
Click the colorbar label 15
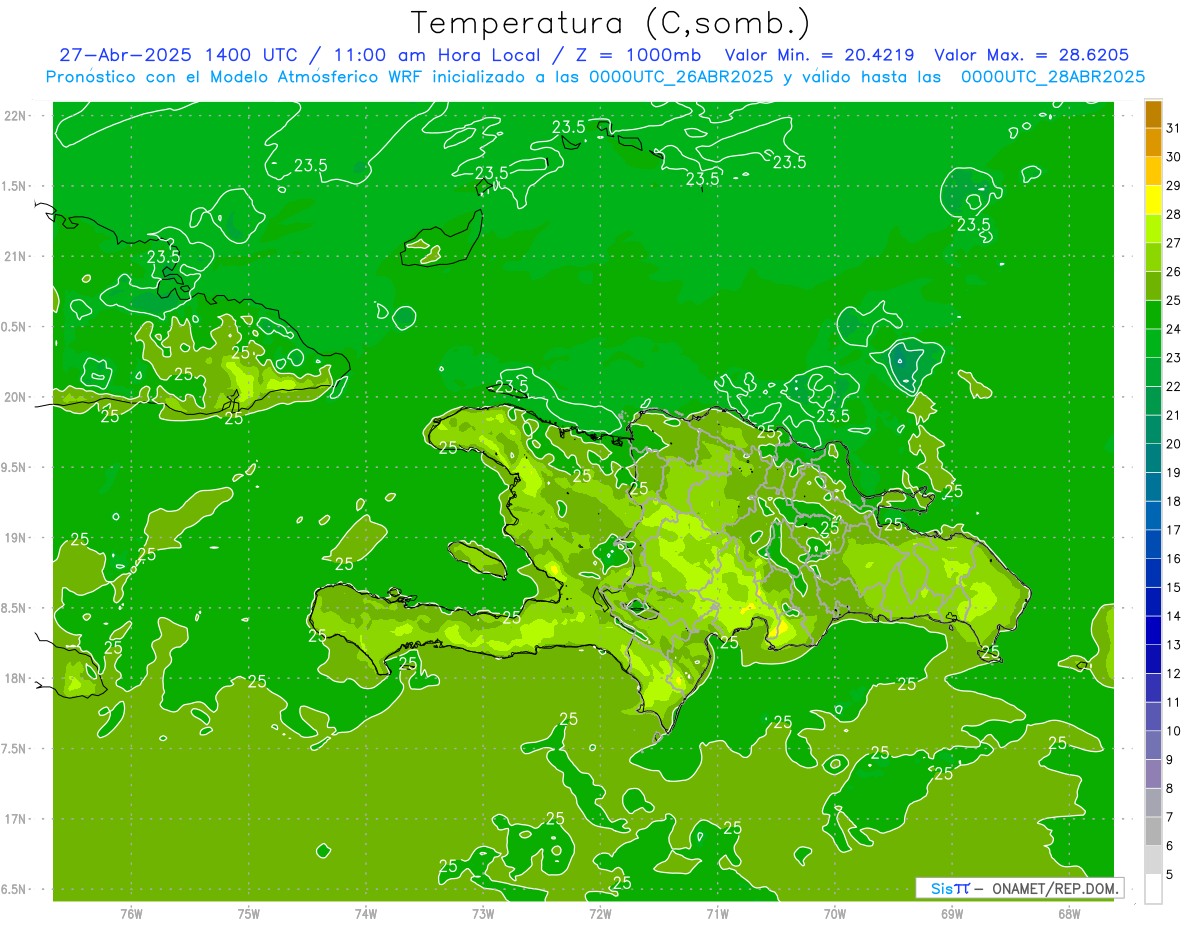click(x=1173, y=587)
